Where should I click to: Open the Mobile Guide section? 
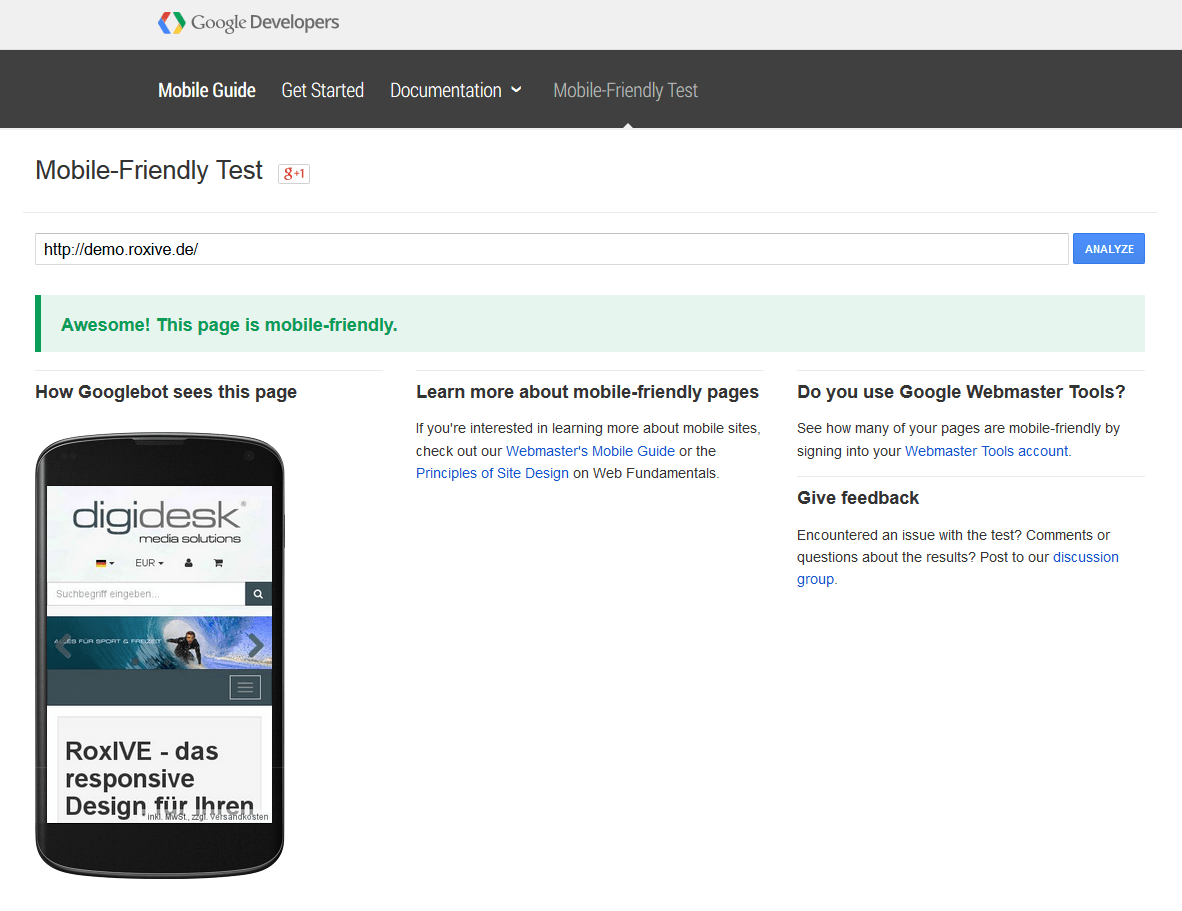[207, 90]
